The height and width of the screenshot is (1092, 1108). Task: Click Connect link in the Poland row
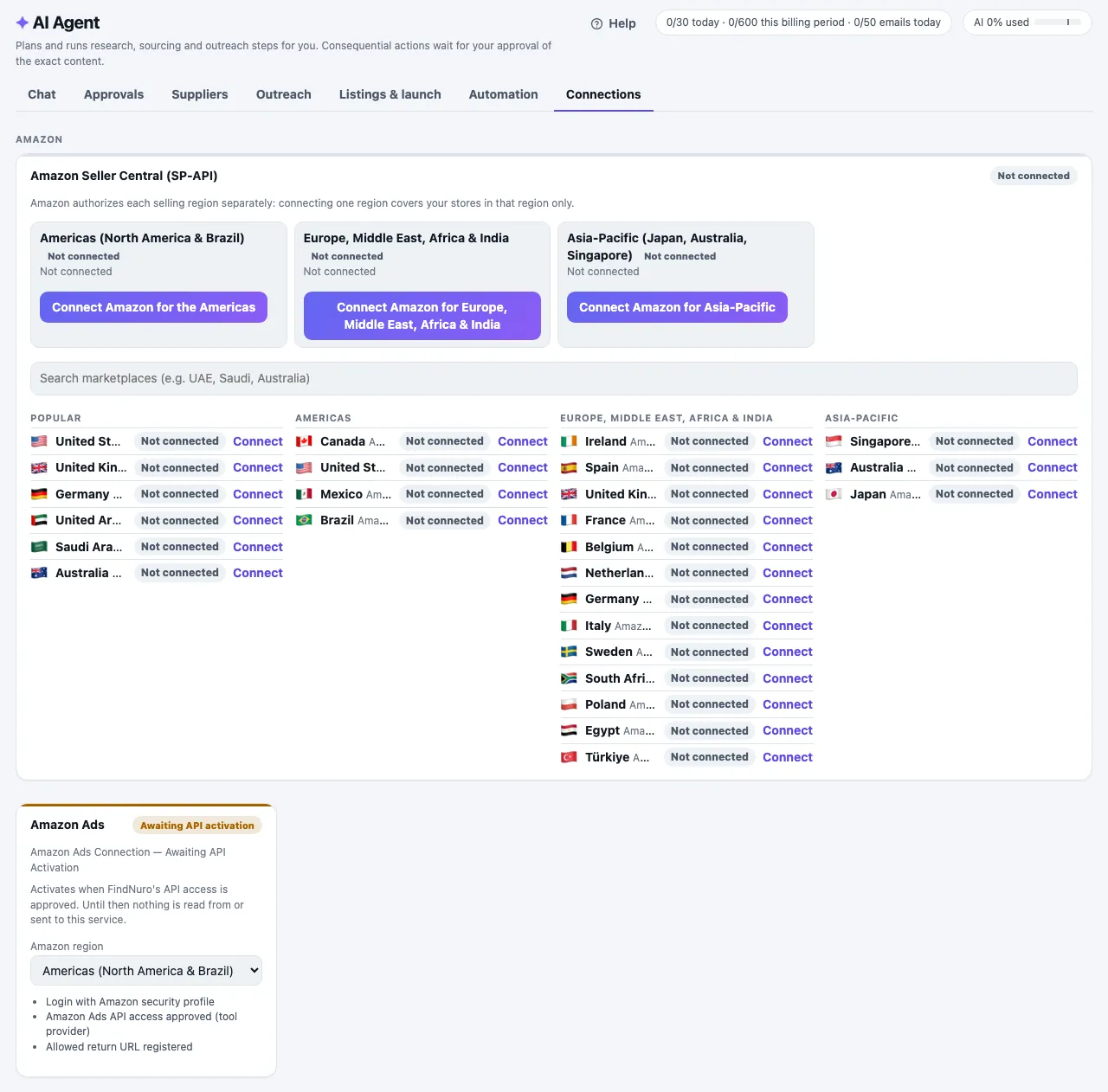click(788, 704)
